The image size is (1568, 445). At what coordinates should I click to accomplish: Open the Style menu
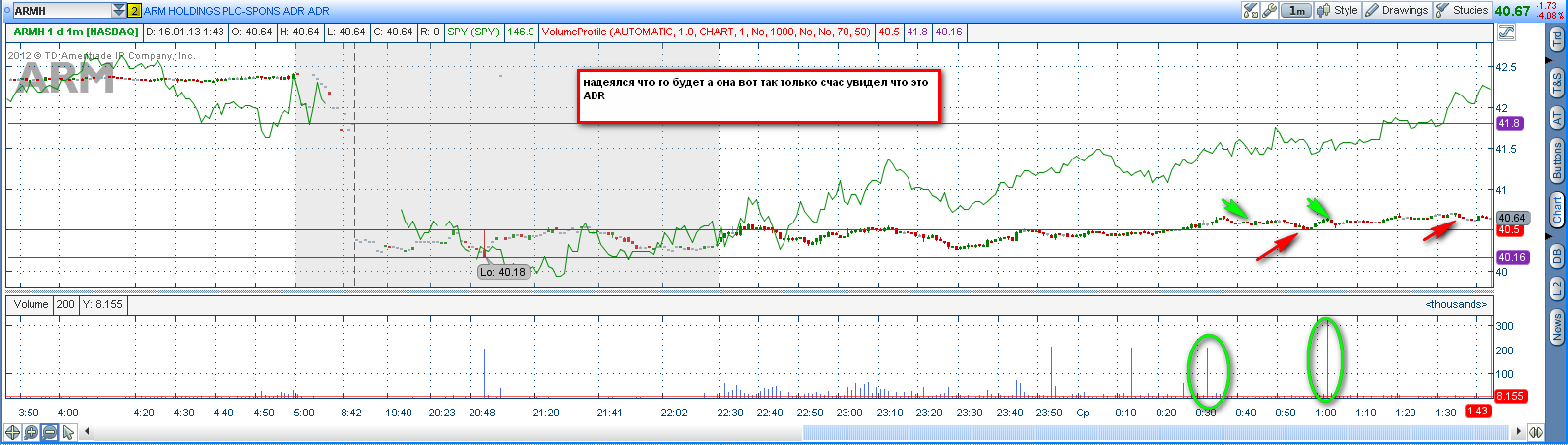[x=1338, y=10]
